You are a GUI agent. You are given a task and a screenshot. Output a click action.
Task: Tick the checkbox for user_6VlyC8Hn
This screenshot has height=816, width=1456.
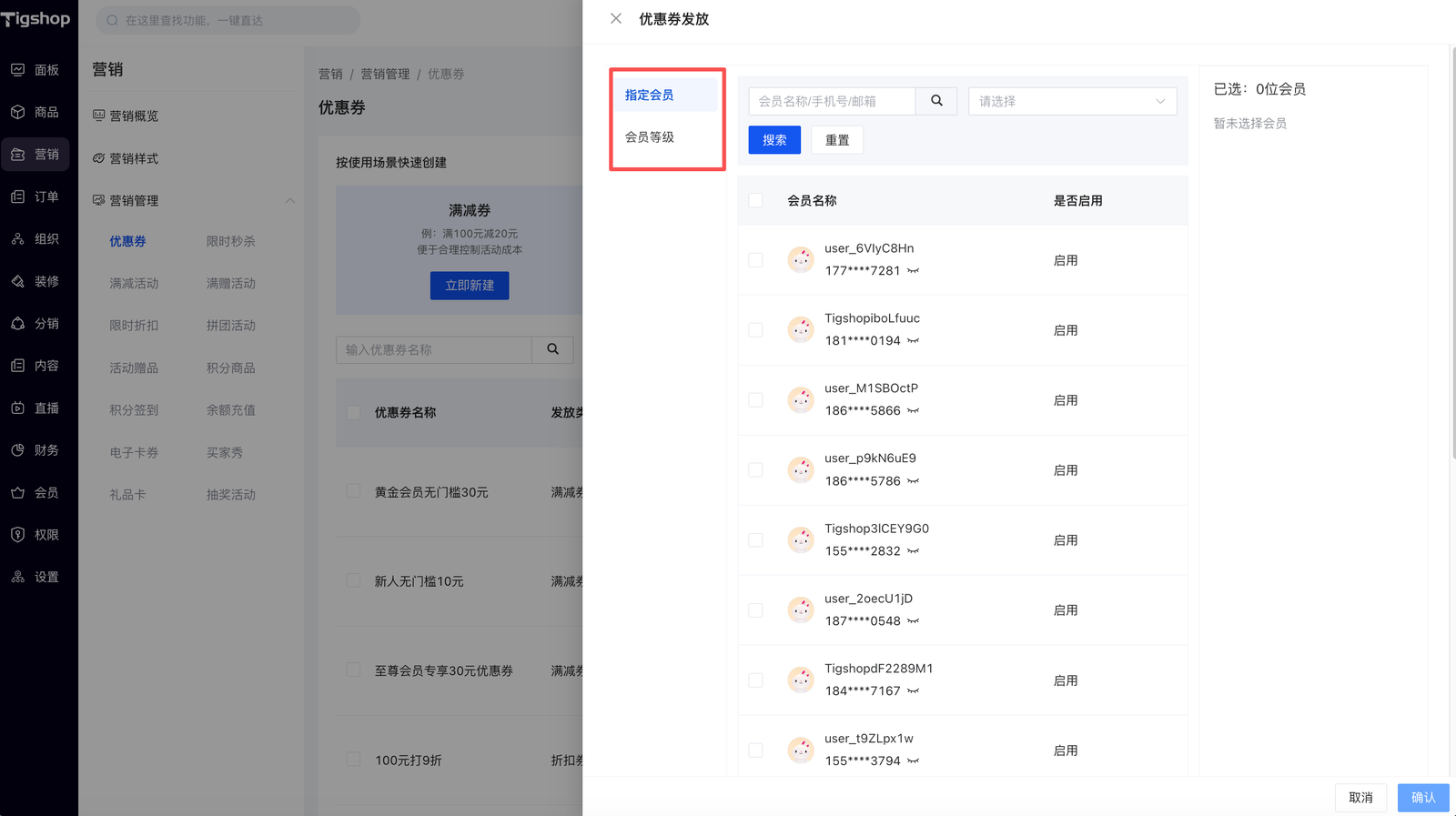(755, 260)
